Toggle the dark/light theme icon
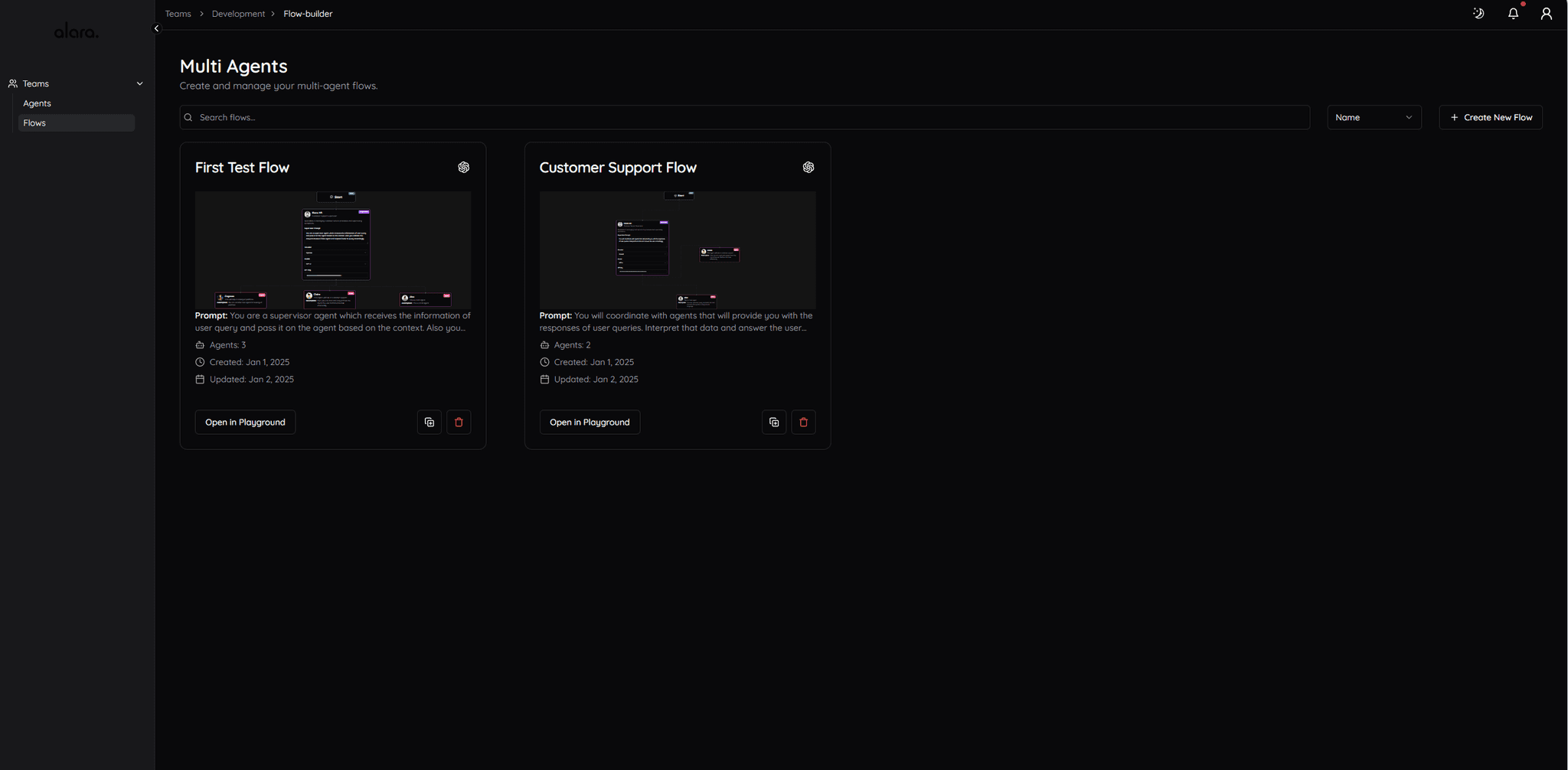Image resolution: width=1568 pixels, height=770 pixels. click(x=1478, y=14)
